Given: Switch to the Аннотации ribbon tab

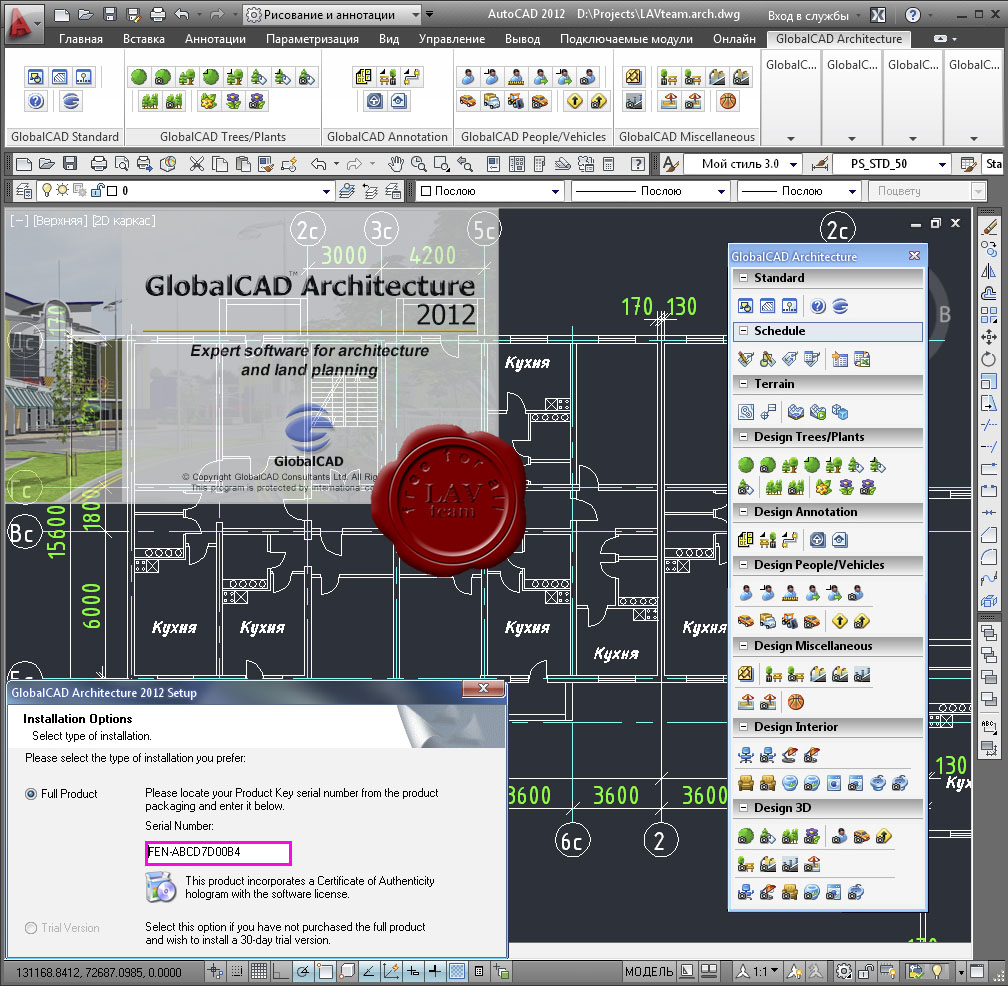Looking at the screenshot, I should click(x=215, y=39).
